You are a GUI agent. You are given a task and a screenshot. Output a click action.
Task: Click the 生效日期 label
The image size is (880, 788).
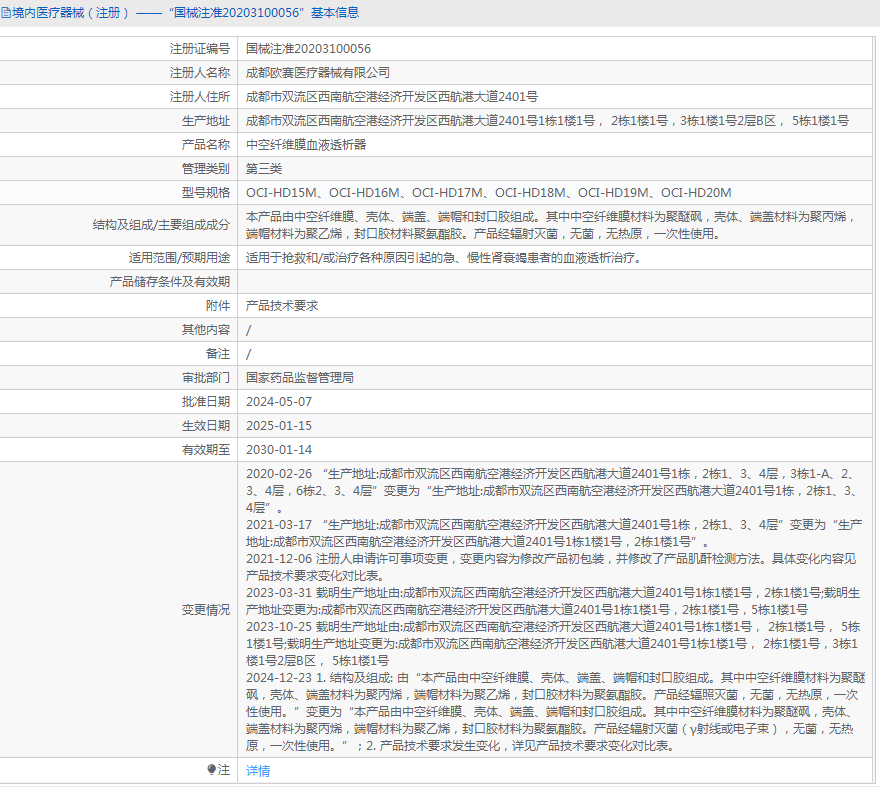[x=206, y=426]
